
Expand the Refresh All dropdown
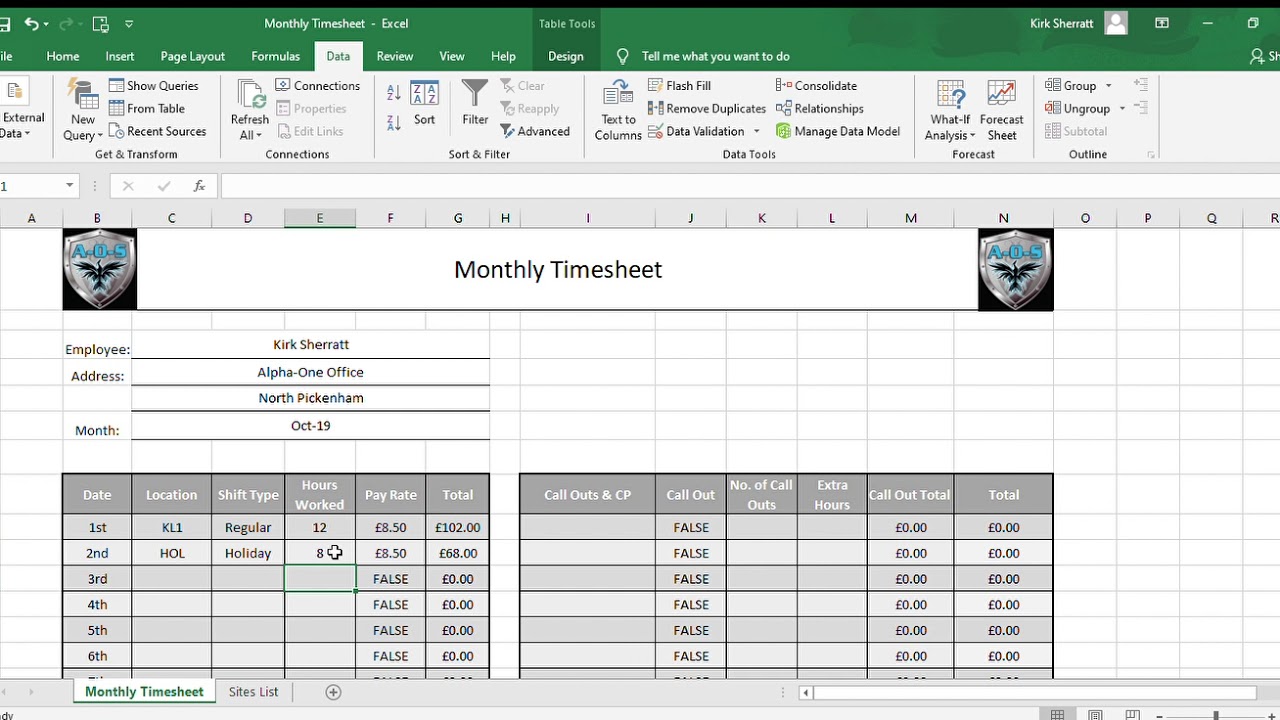[249, 128]
